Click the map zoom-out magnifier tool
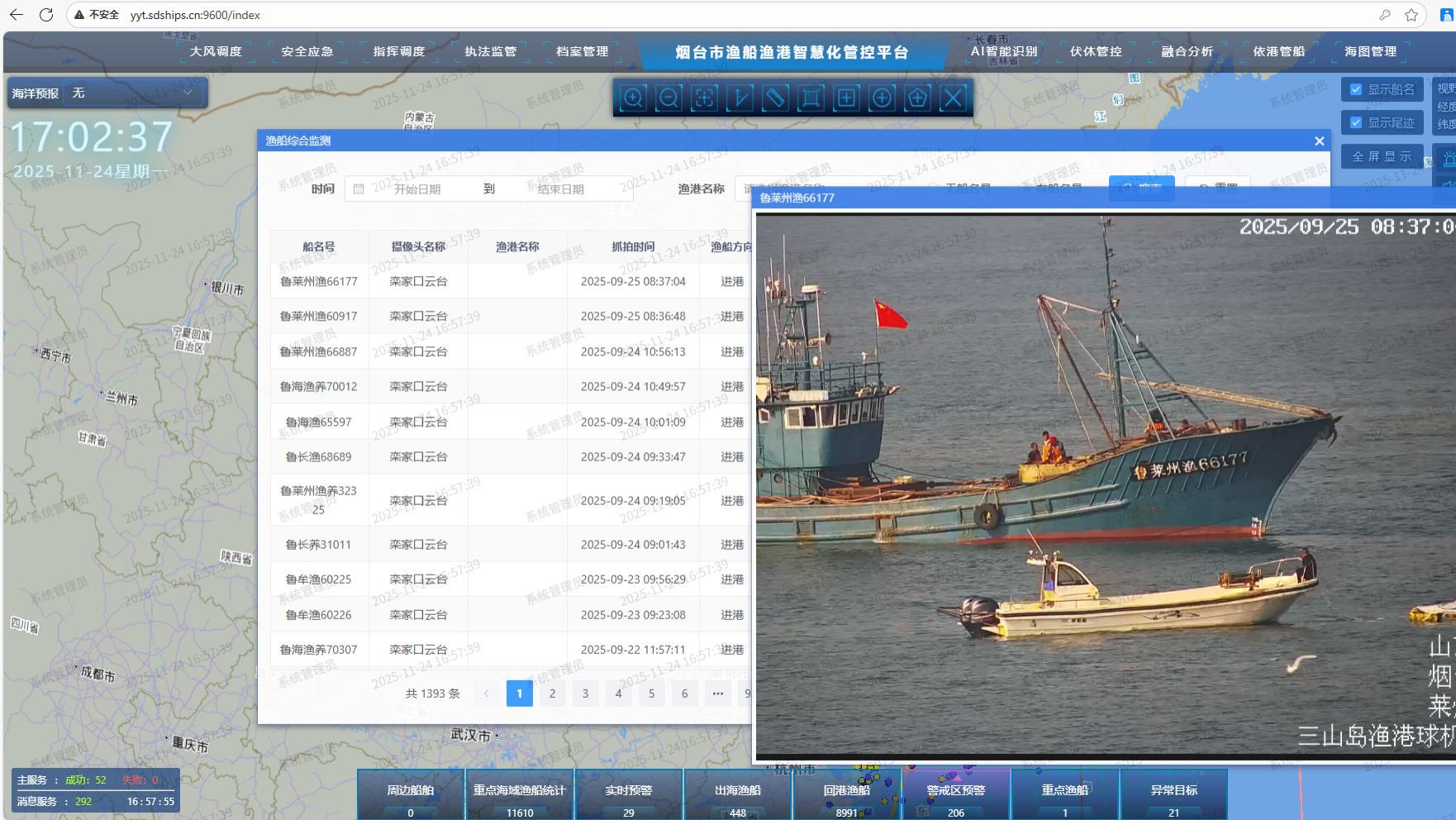The height and width of the screenshot is (820, 1456). [669, 98]
